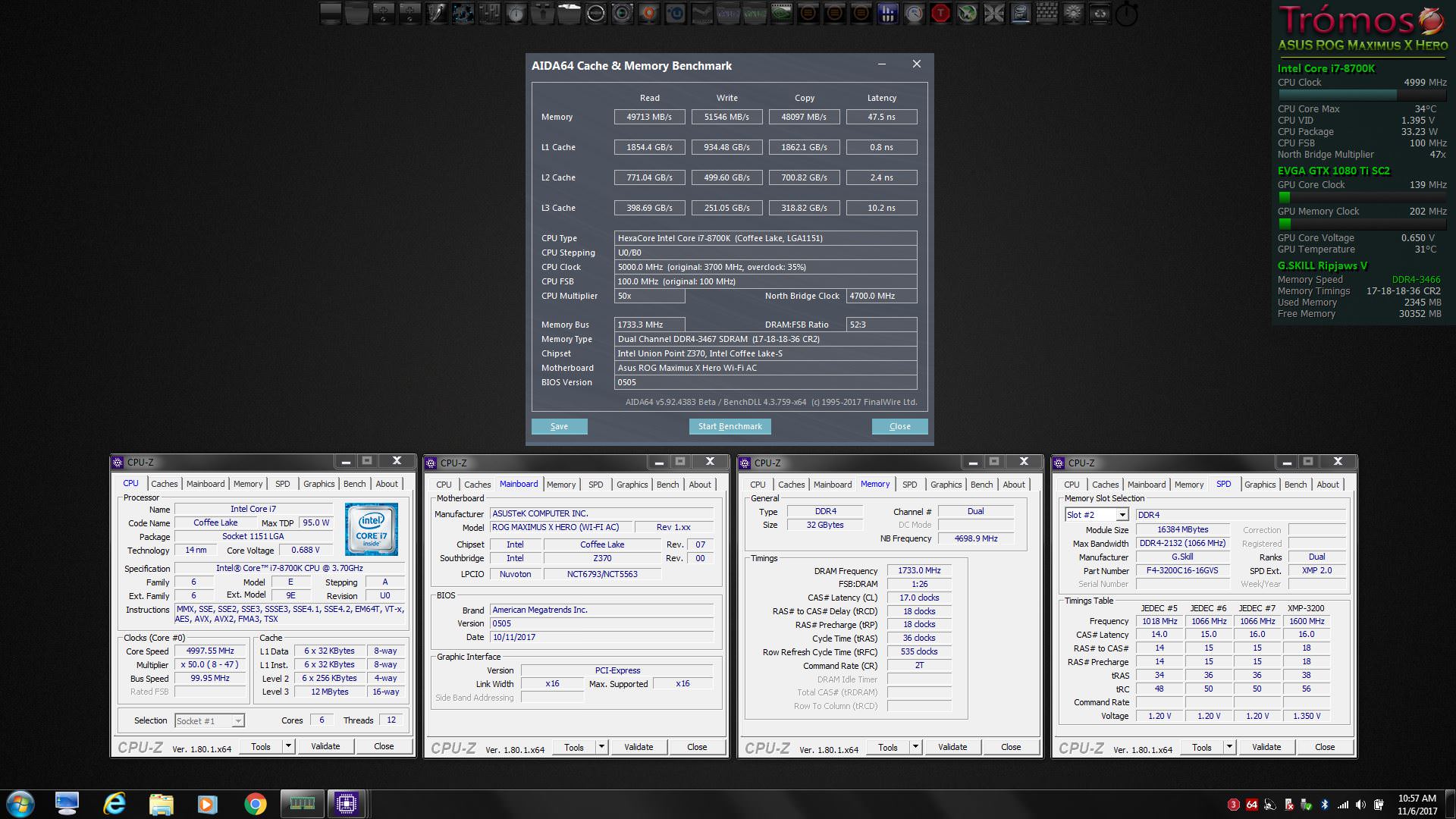The height and width of the screenshot is (819, 1456).
Task: Click the Memory Latency 47.5 ns field
Action: (881, 117)
